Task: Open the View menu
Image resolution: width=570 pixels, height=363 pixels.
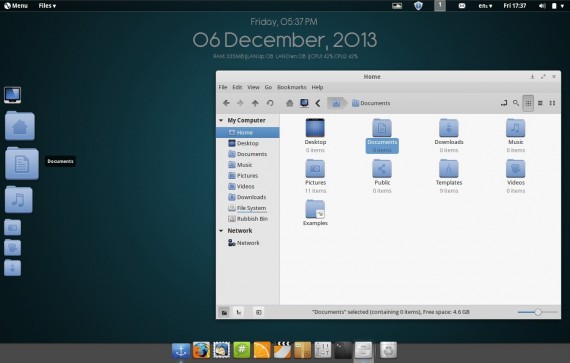Action: coord(253,87)
